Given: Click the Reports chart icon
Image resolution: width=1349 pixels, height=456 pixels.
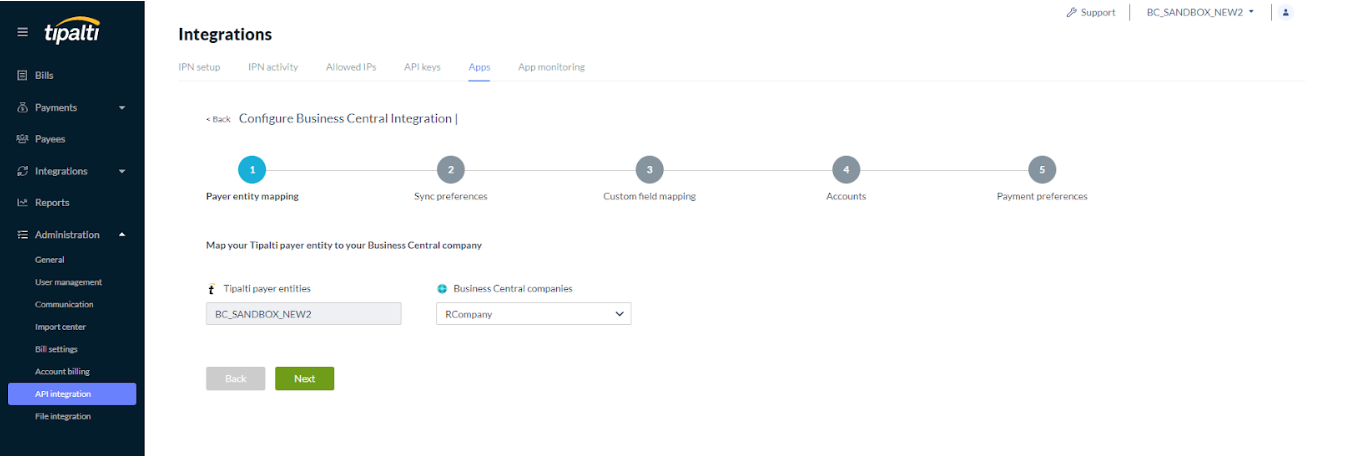Looking at the screenshot, I should click(x=22, y=203).
